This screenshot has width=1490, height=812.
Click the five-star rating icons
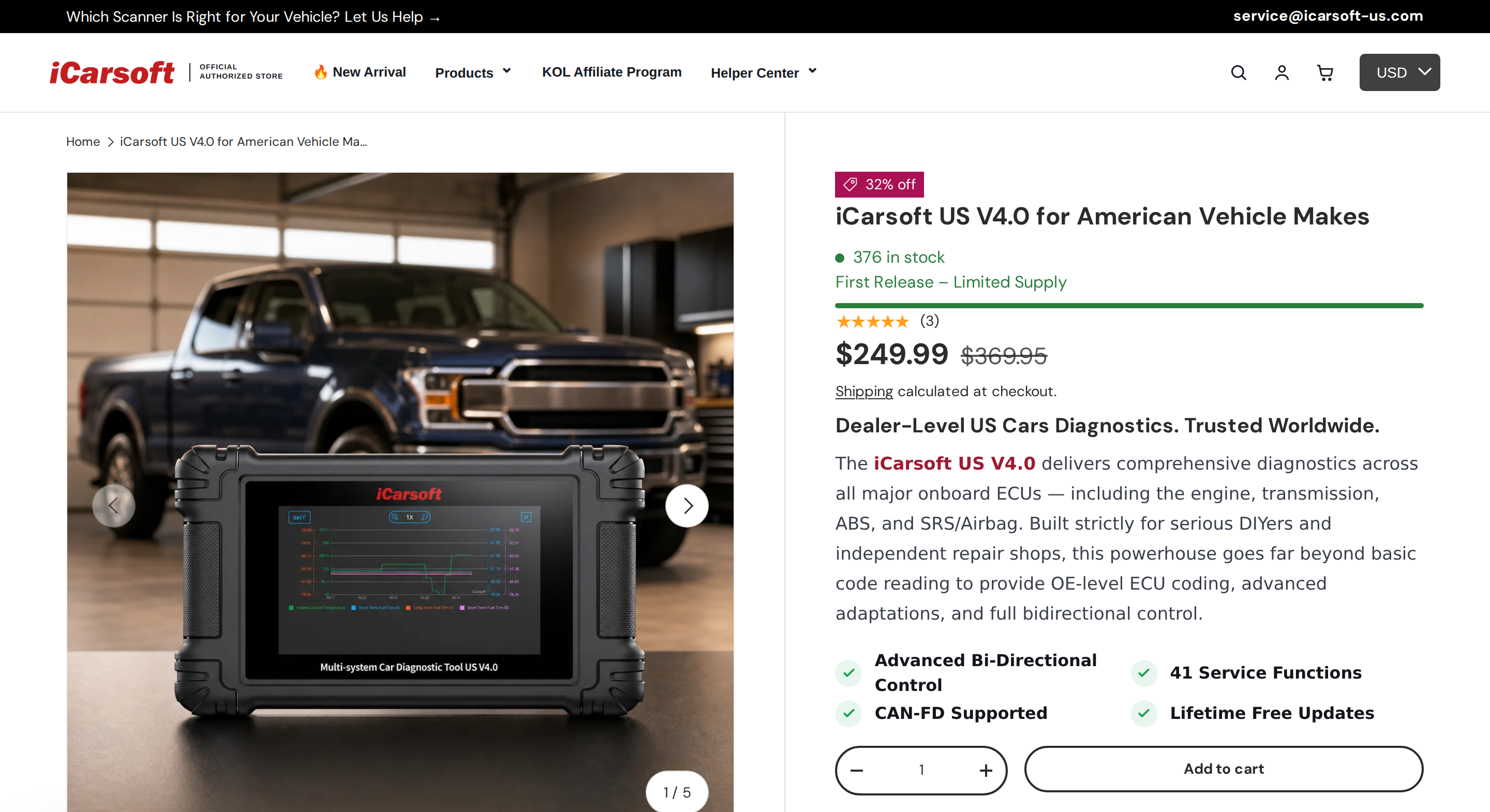[x=872, y=322]
